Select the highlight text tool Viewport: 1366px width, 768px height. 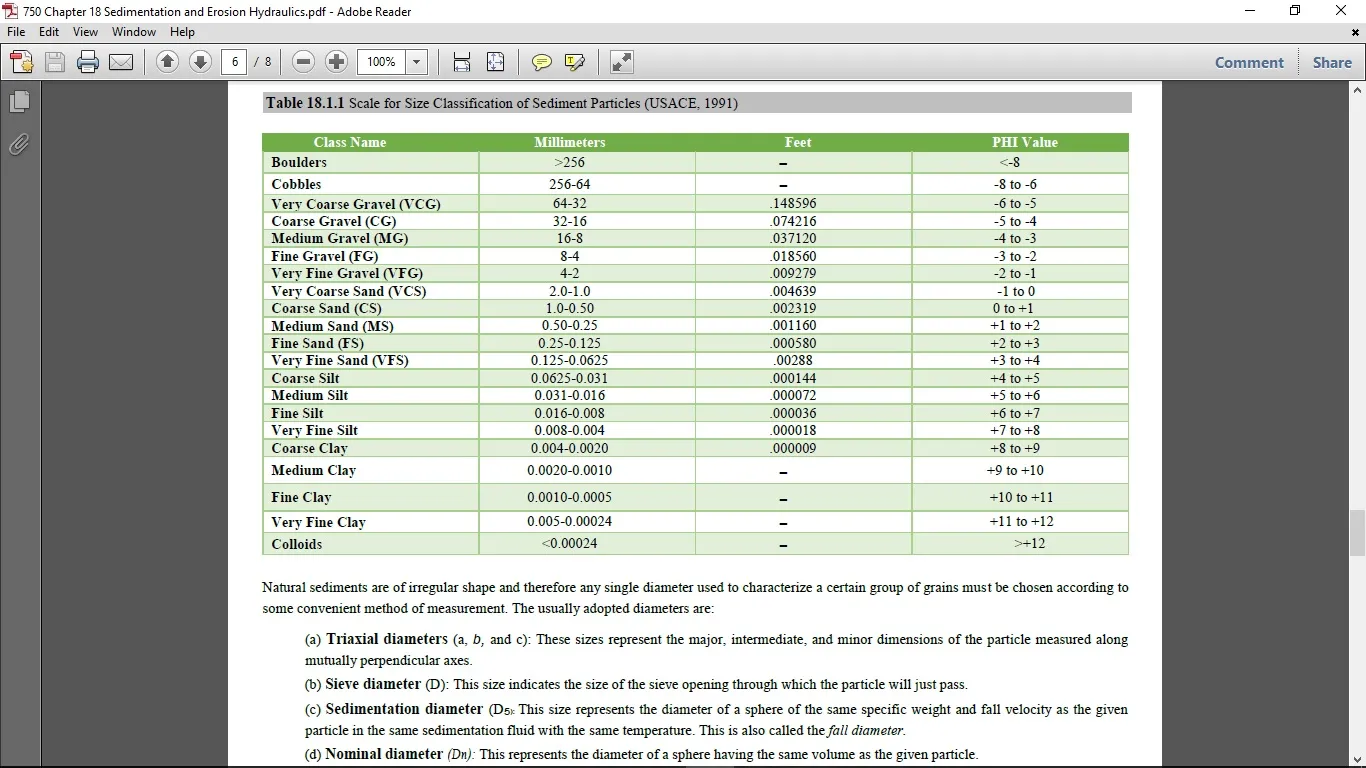click(575, 62)
